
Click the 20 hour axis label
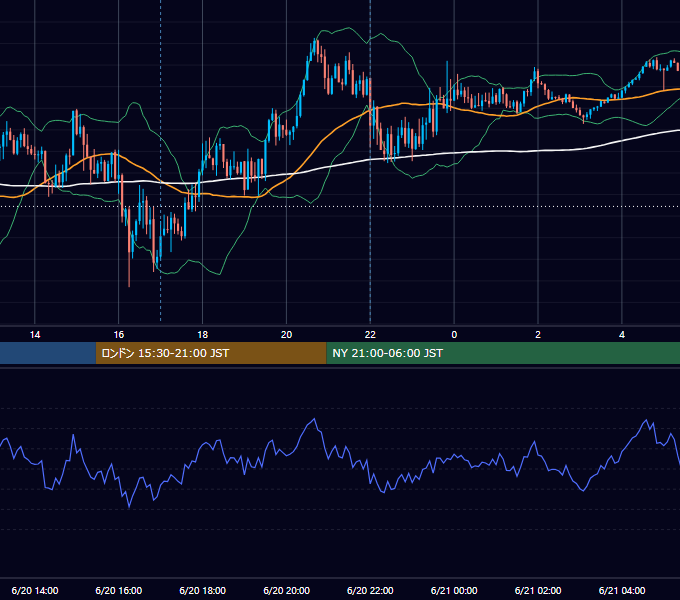tap(286, 335)
